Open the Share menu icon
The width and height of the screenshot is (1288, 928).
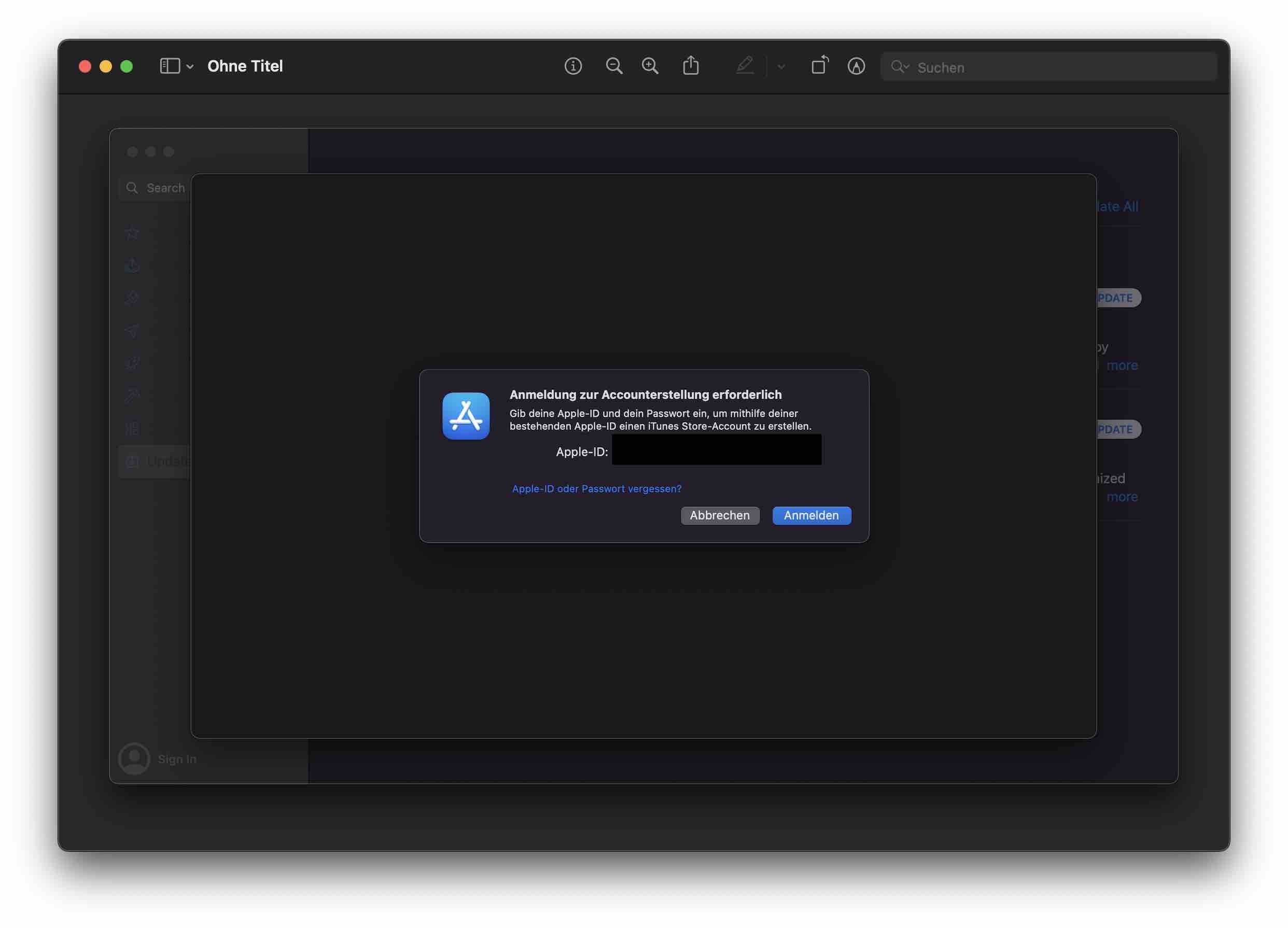point(691,66)
